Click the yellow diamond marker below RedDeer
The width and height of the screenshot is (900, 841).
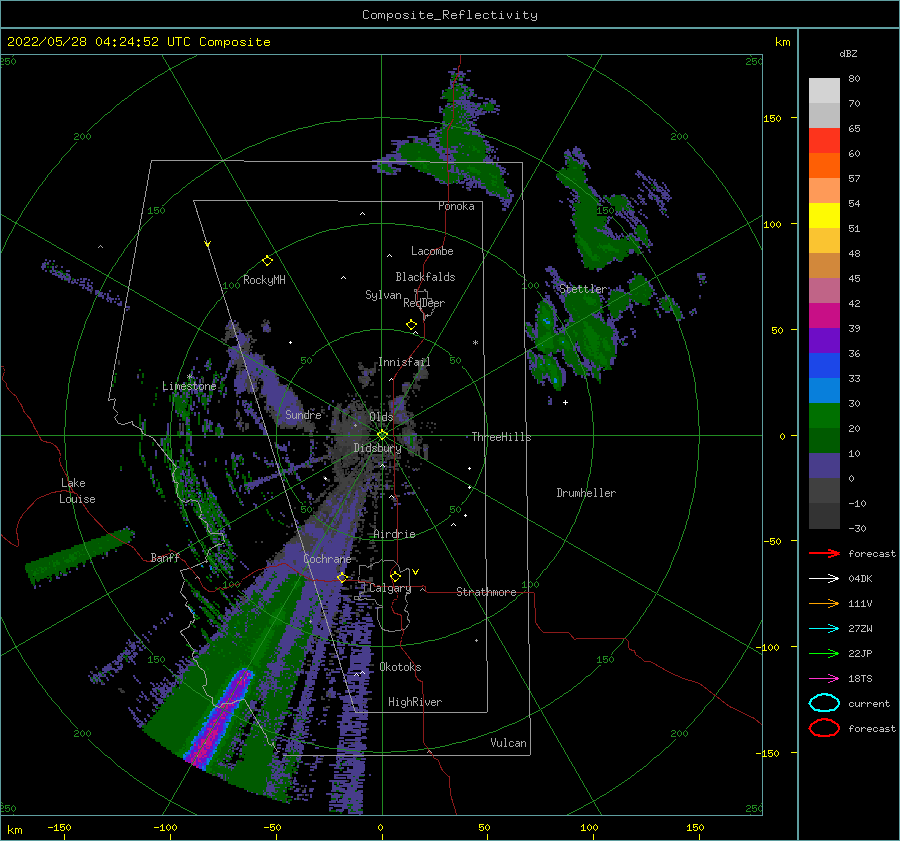[x=411, y=325]
